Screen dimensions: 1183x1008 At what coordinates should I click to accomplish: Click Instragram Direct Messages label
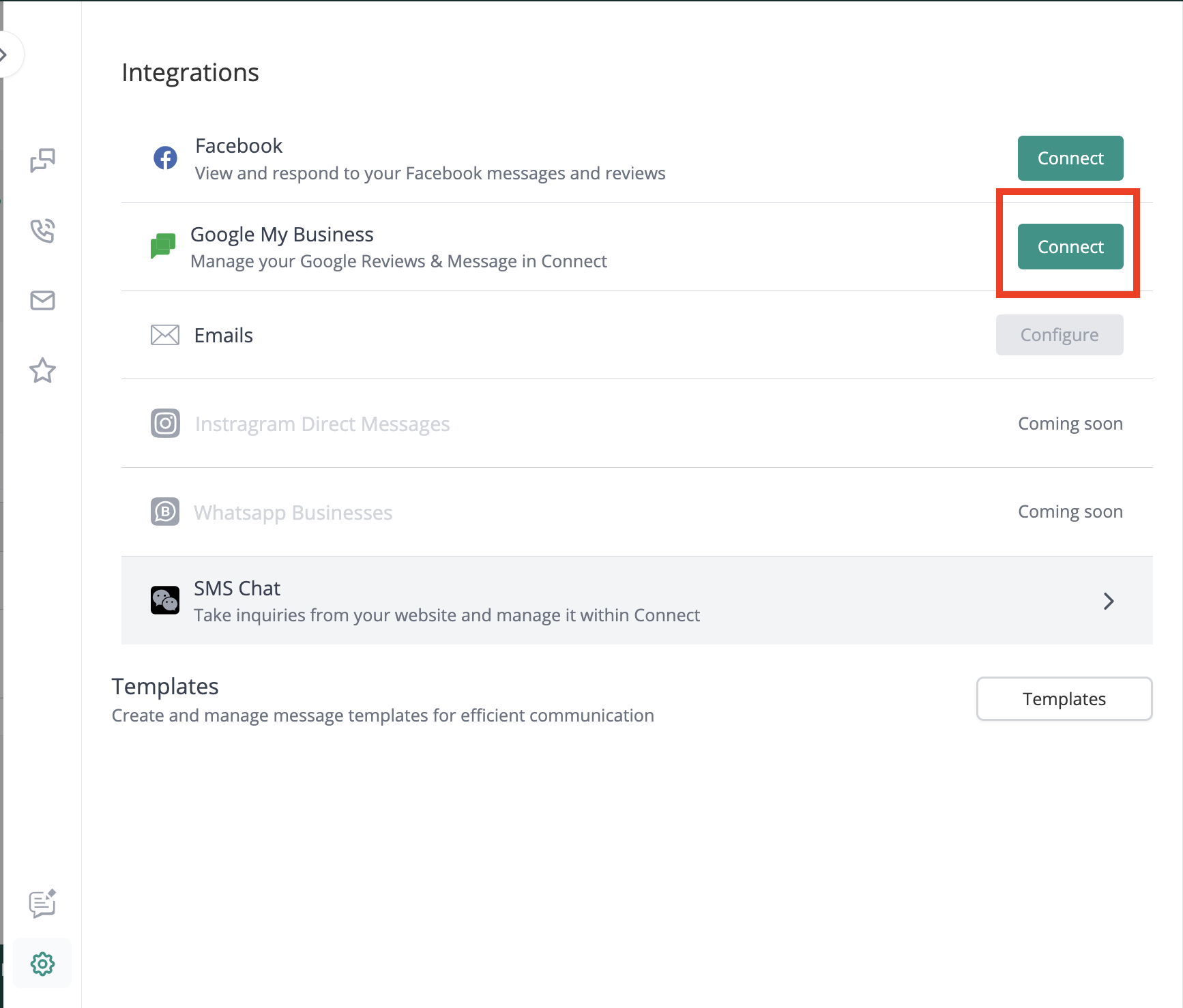click(323, 424)
